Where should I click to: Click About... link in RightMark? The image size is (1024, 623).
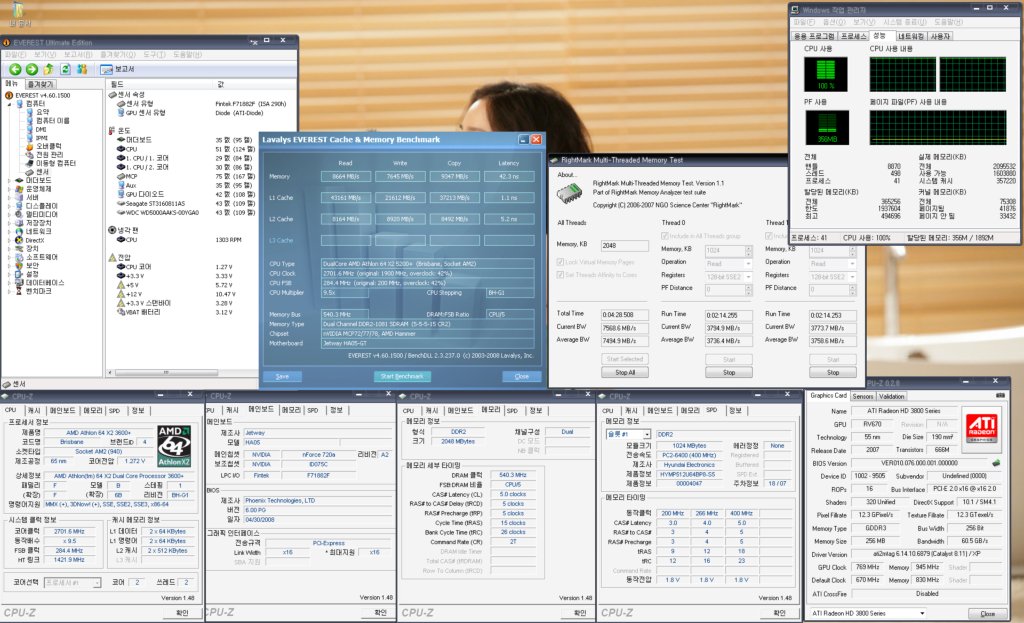click(x=567, y=174)
